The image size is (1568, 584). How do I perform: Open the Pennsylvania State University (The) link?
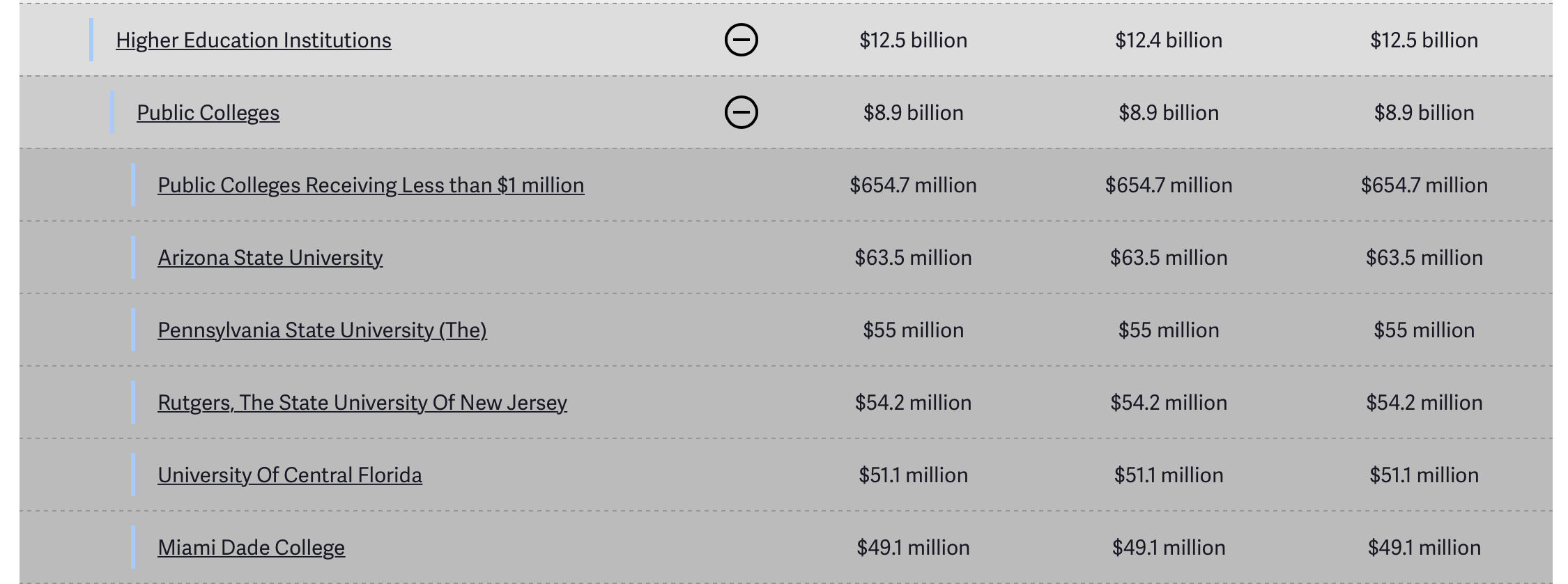point(322,330)
